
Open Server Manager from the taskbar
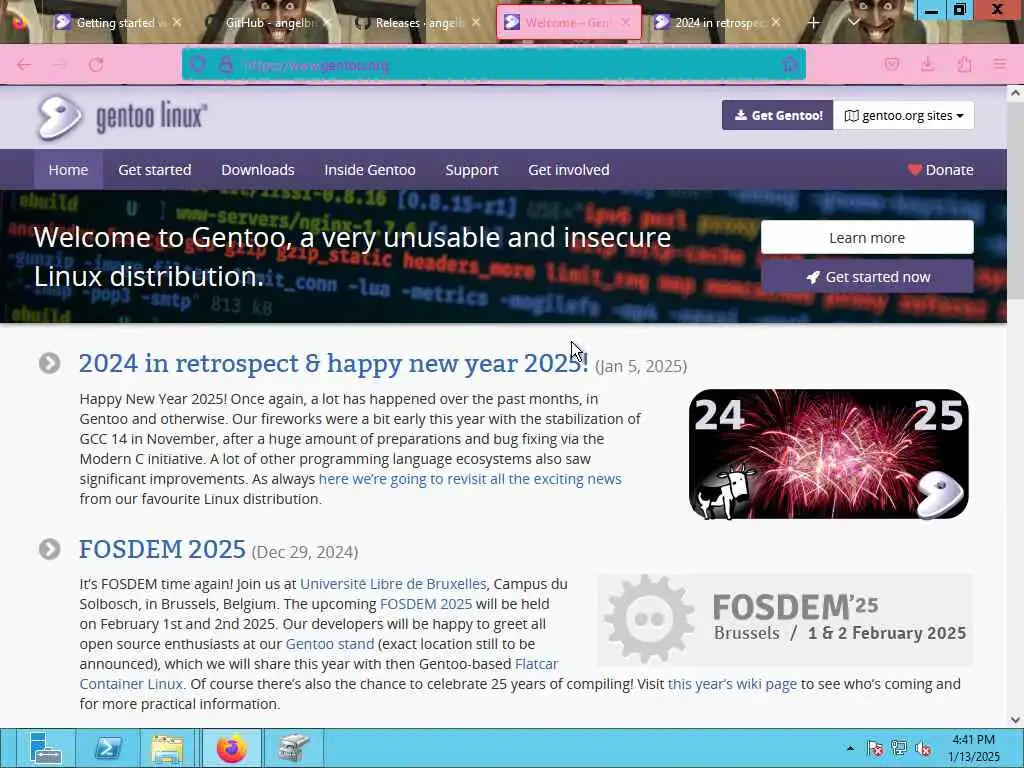coord(45,748)
